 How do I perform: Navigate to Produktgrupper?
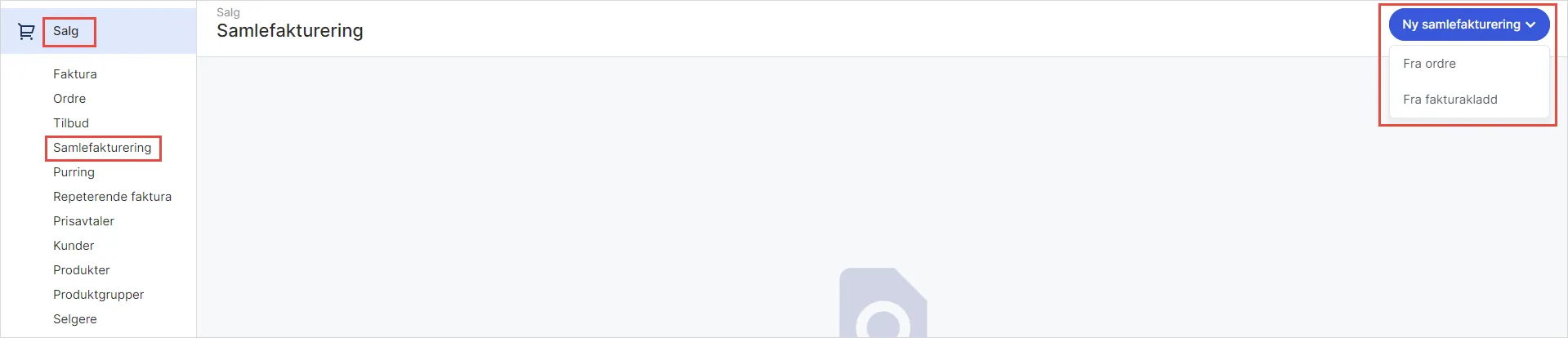99,295
